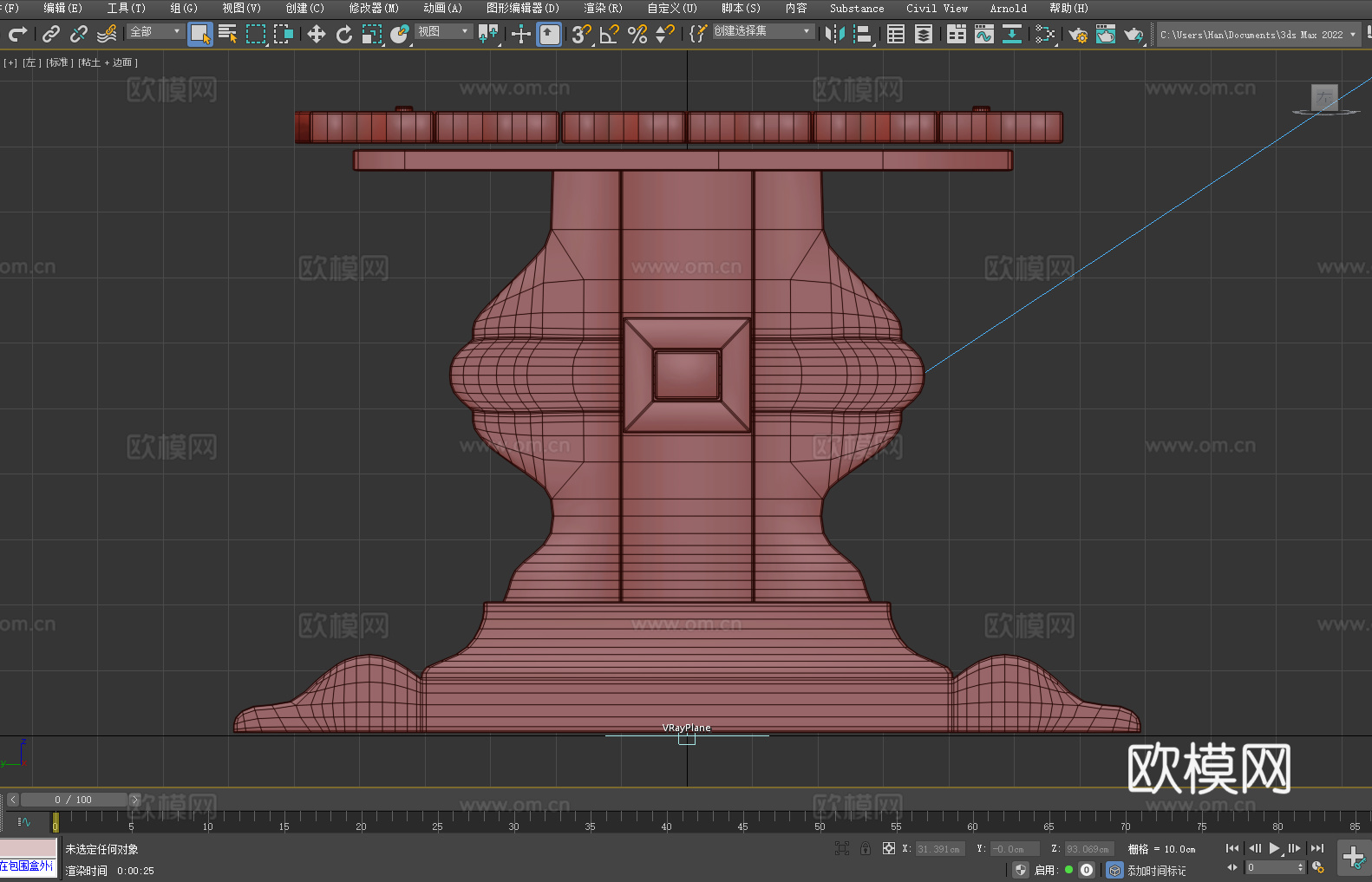Open the project path dropdown

point(1258,35)
